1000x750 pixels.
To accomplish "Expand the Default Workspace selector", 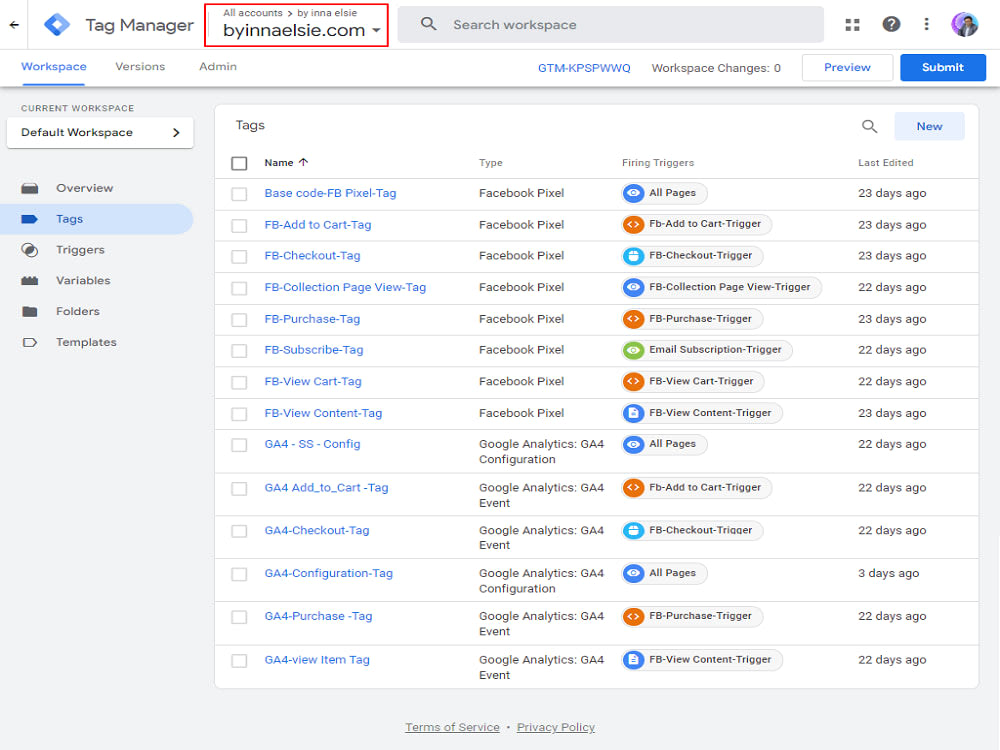I will click(100, 133).
